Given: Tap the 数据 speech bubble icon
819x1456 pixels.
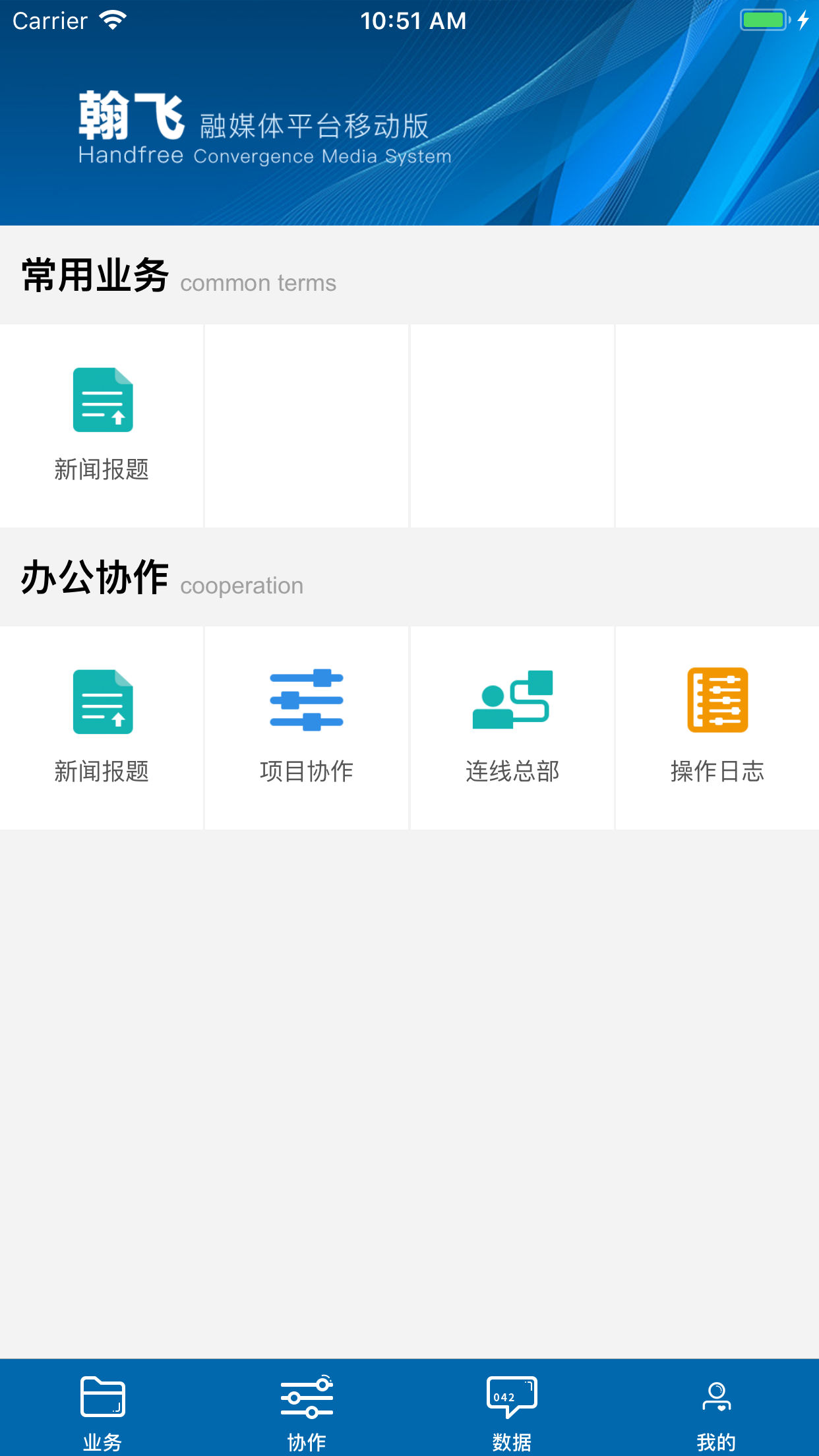Looking at the screenshot, I should click(512, 1397).
